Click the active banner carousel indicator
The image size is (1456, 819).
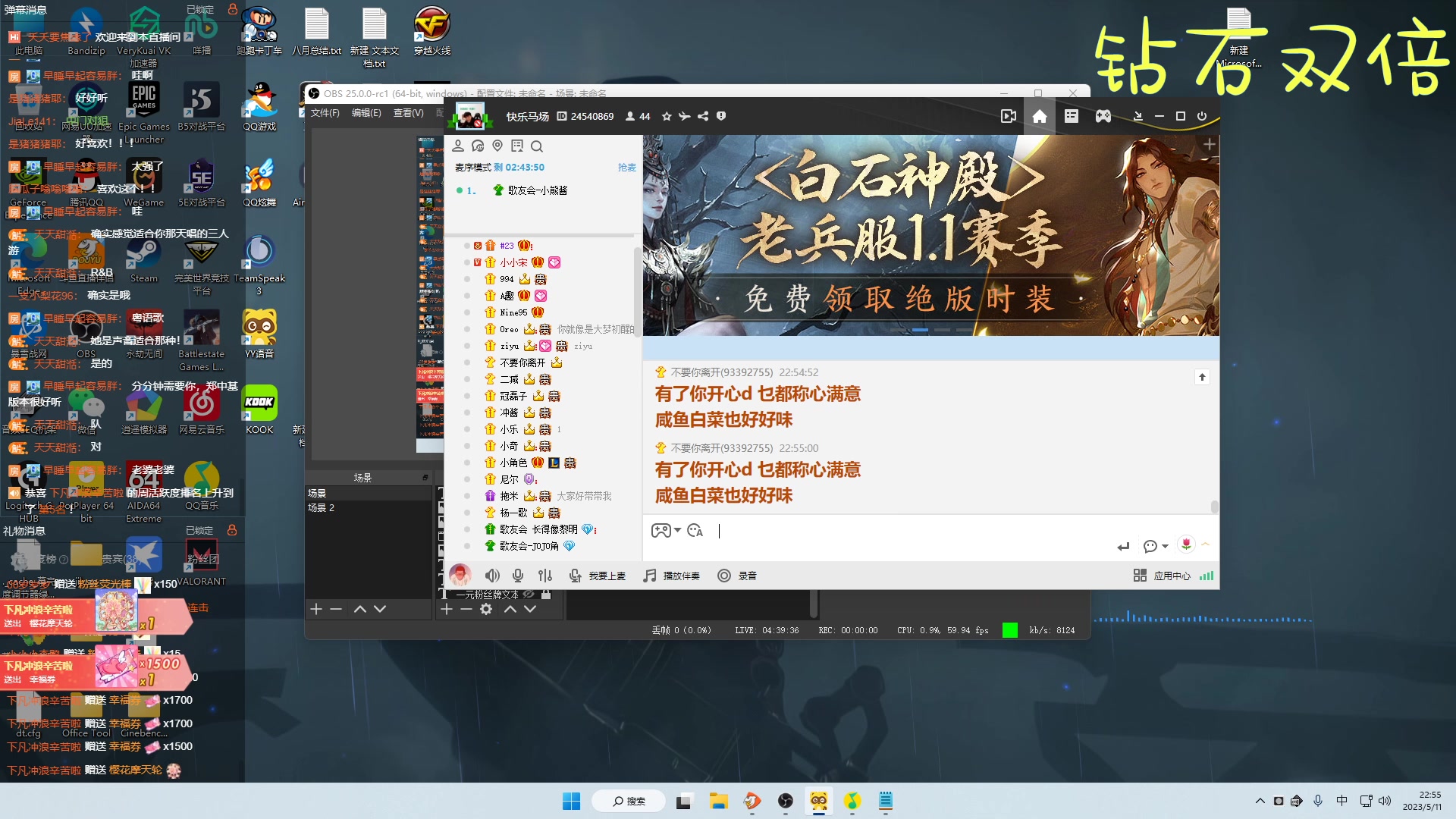[920, 330]
